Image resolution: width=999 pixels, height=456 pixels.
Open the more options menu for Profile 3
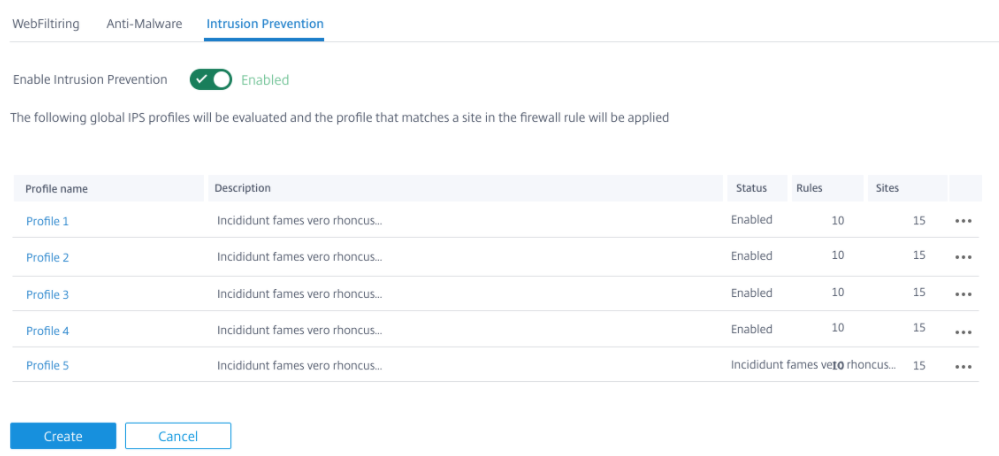(x=963, y=294)
